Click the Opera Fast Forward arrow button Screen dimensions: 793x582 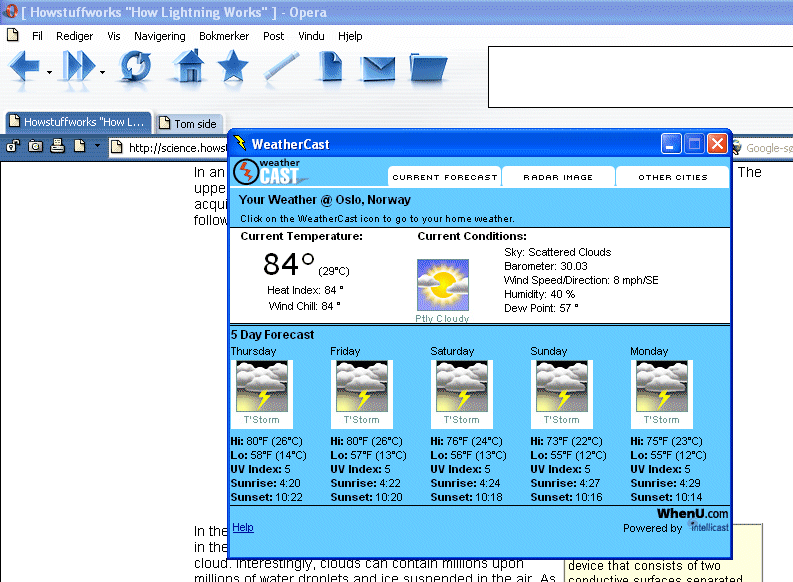[x=77, y=66]
